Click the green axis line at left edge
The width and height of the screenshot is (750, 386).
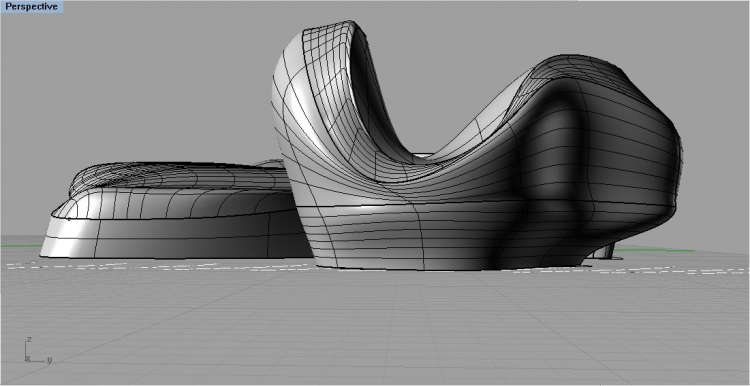click(22, 246)
